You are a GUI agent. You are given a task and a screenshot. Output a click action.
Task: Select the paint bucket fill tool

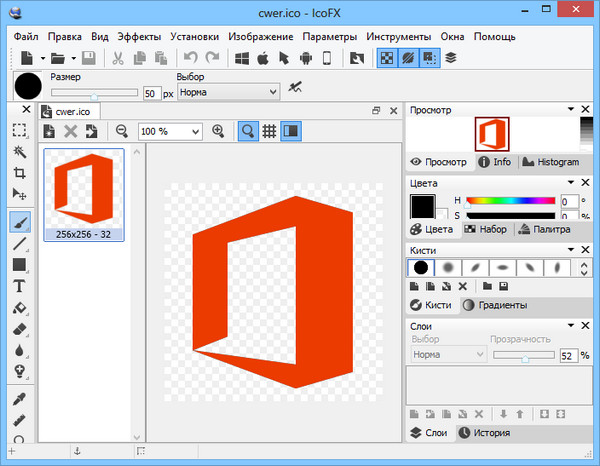(19, 308)
